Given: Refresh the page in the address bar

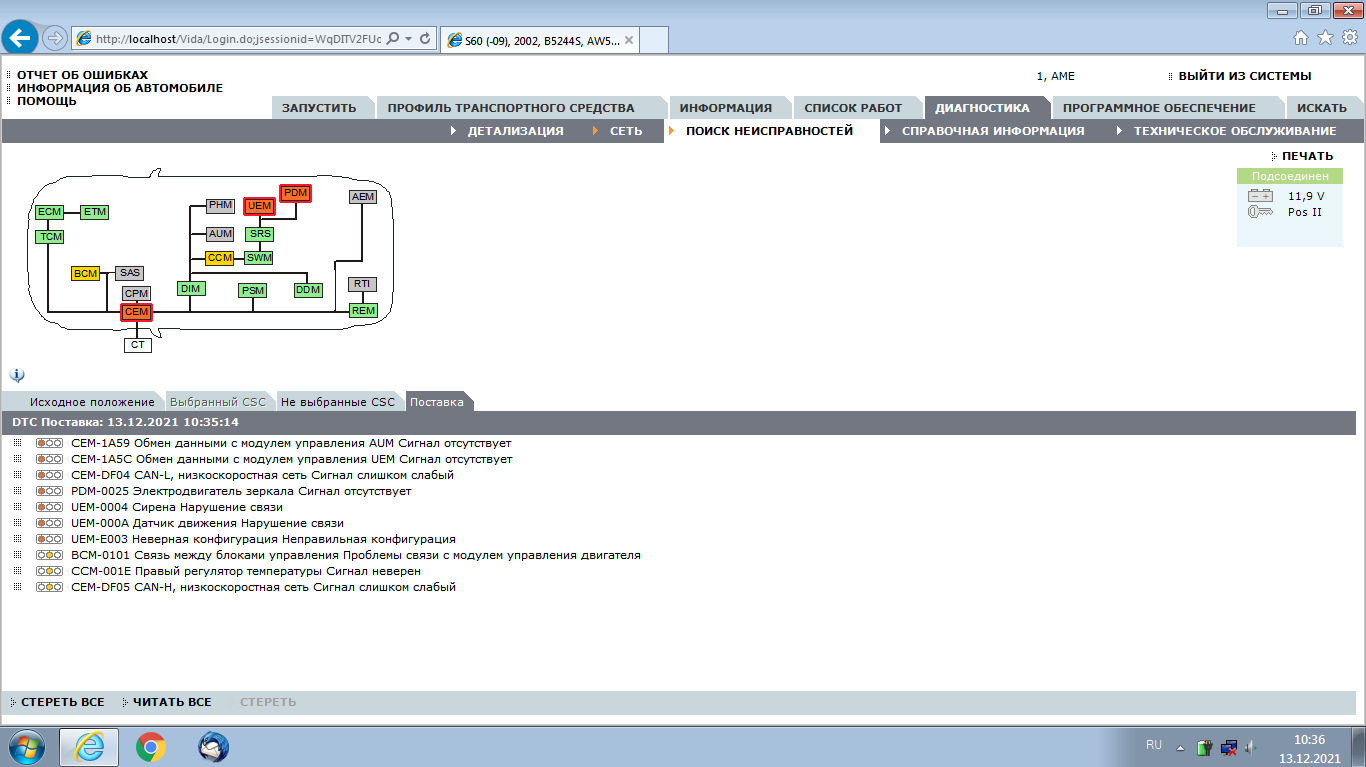Looking at the screenshot, I should coord(425,39).
